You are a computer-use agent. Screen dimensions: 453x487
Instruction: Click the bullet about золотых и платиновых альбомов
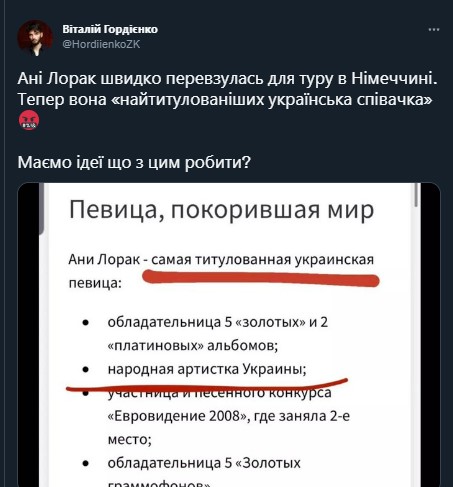point(218,334)
